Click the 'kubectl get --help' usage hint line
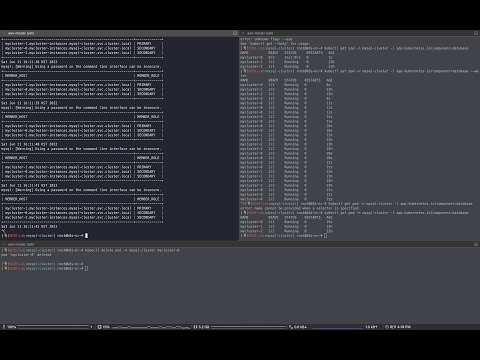This screenshot has height=360, width=480. [x=275, y=44]
